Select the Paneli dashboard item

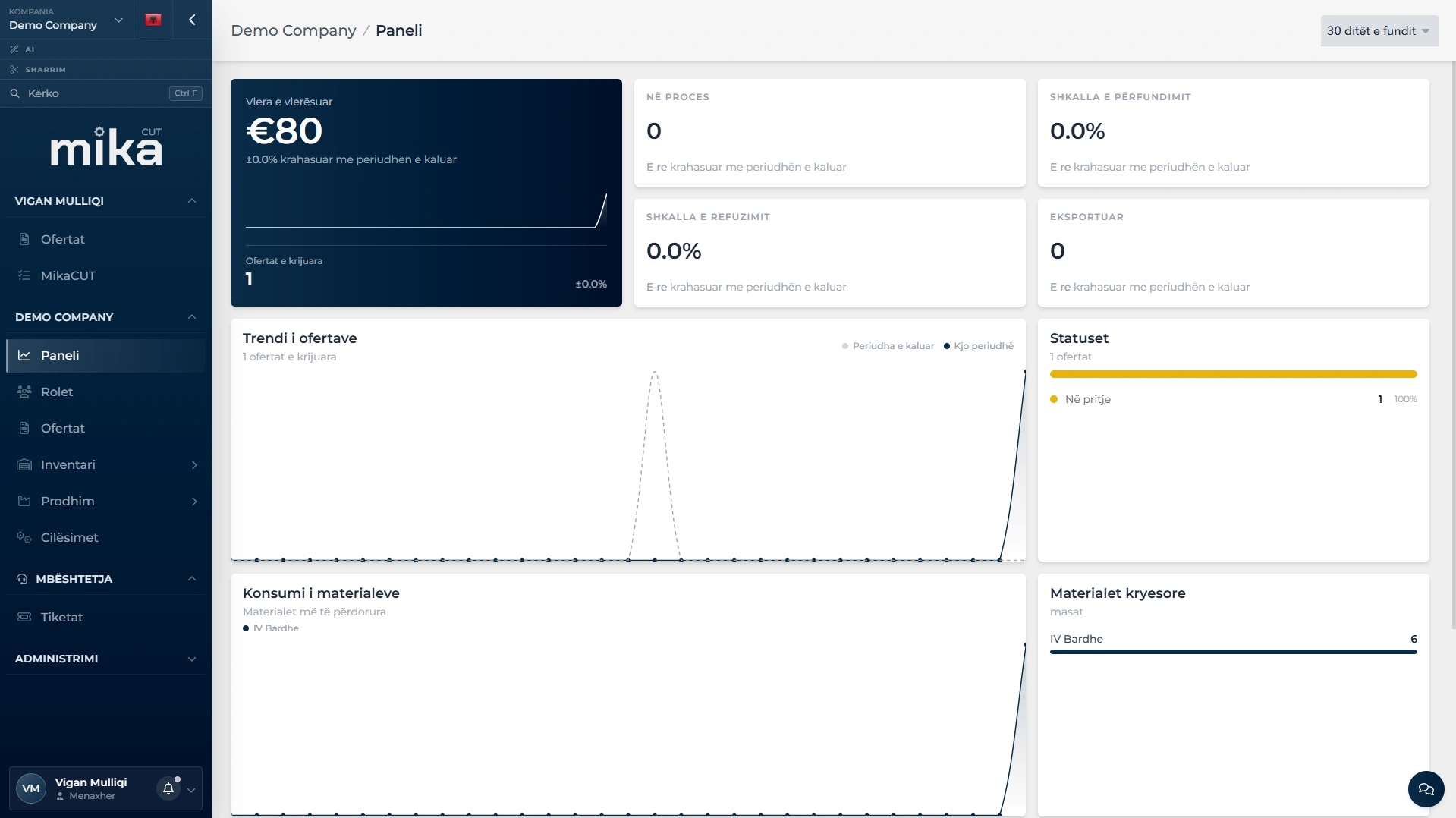point(106,355)
